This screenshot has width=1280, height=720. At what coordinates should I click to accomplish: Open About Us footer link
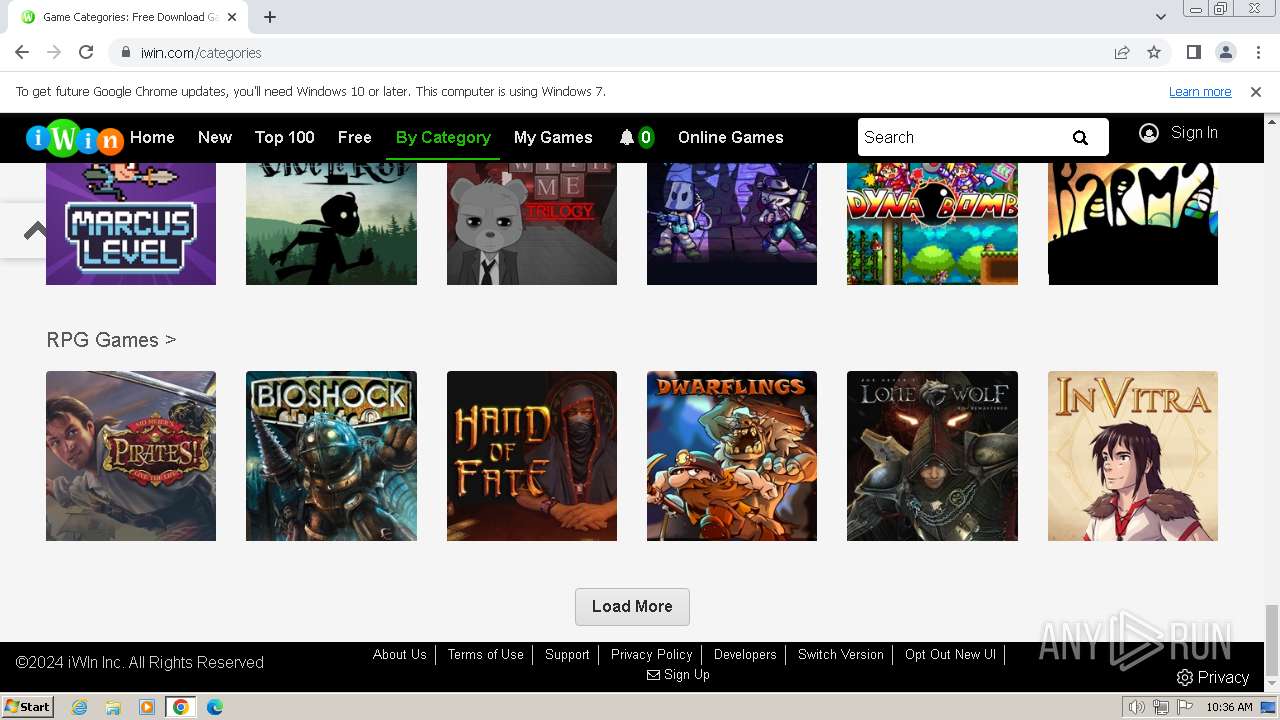pyautogui.click(x=400, y=655)
